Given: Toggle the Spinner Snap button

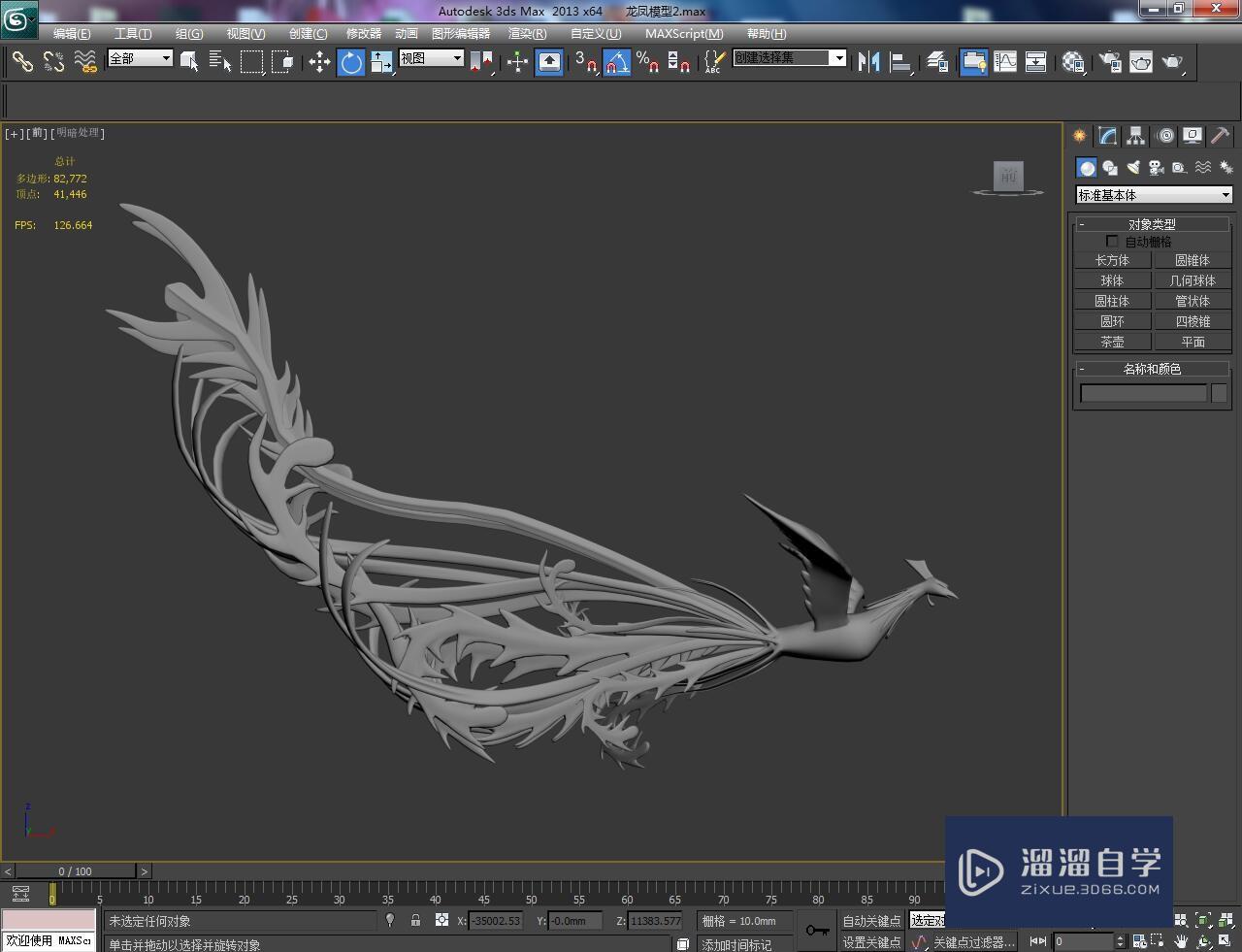Looking at the screenshot, I should coord(679,62).
